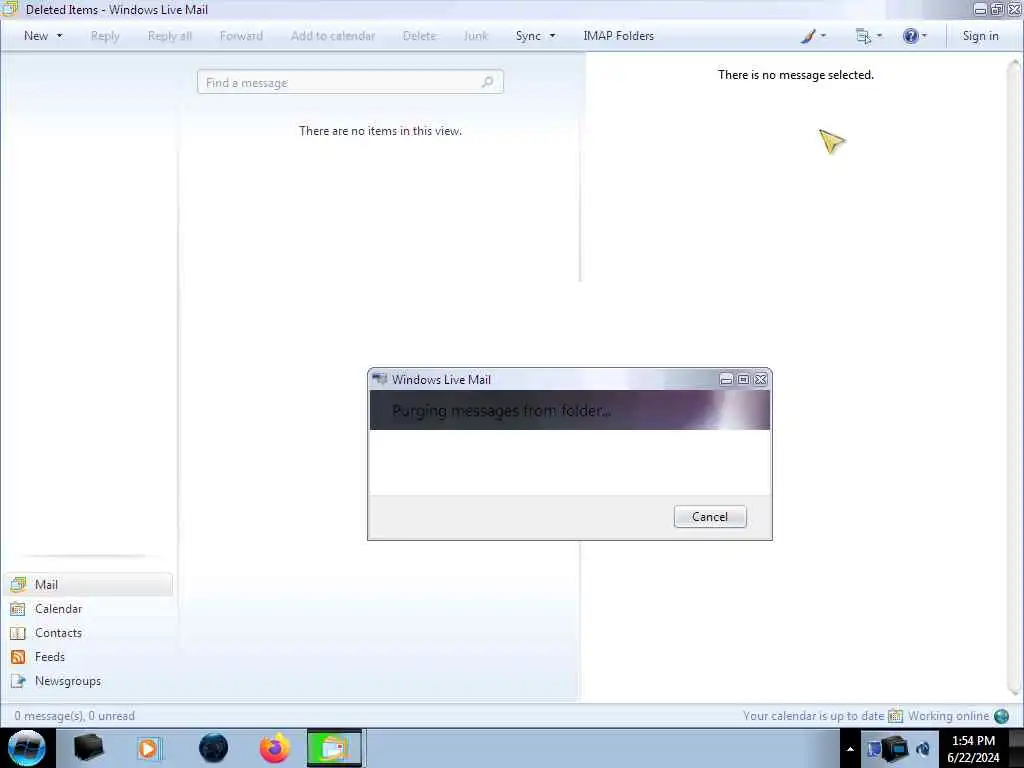
Task: Click the Calendar icon in the sidebar
Action: click(x=18, y=609)
